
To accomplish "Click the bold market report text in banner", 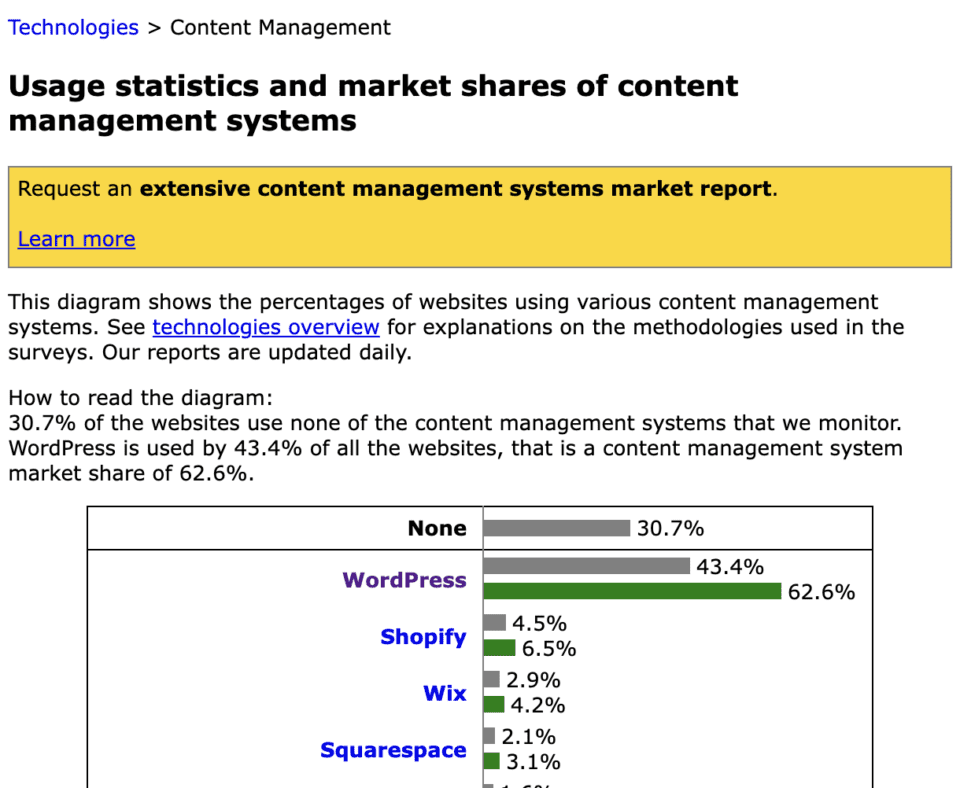I will click(x=456, y=189).
